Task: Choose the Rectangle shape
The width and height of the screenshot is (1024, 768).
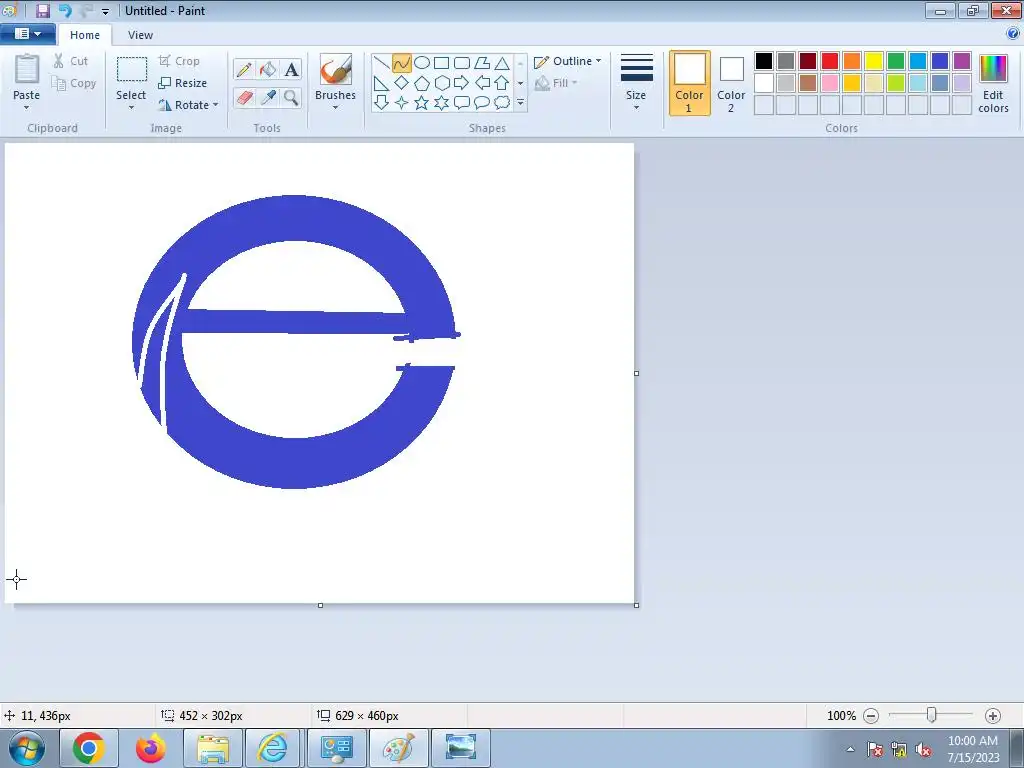Action: pos(441,63)
